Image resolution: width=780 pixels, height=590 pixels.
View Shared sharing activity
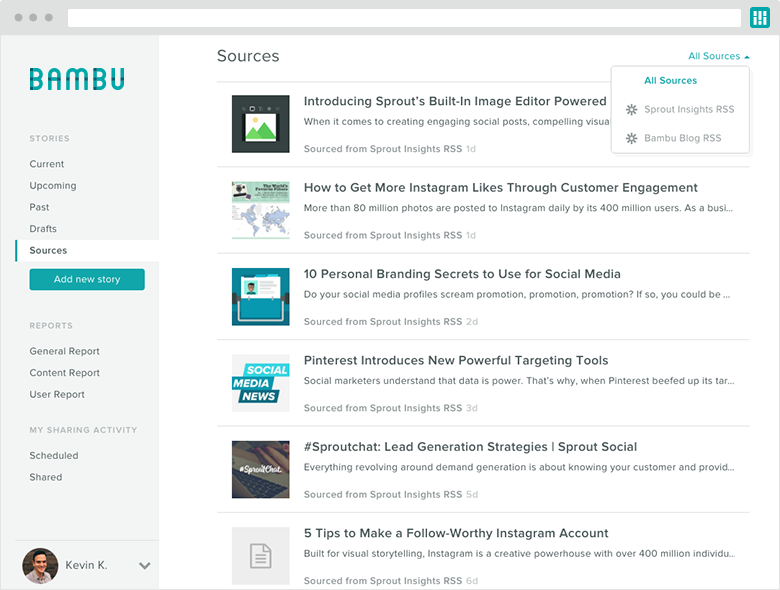(46, 477)
